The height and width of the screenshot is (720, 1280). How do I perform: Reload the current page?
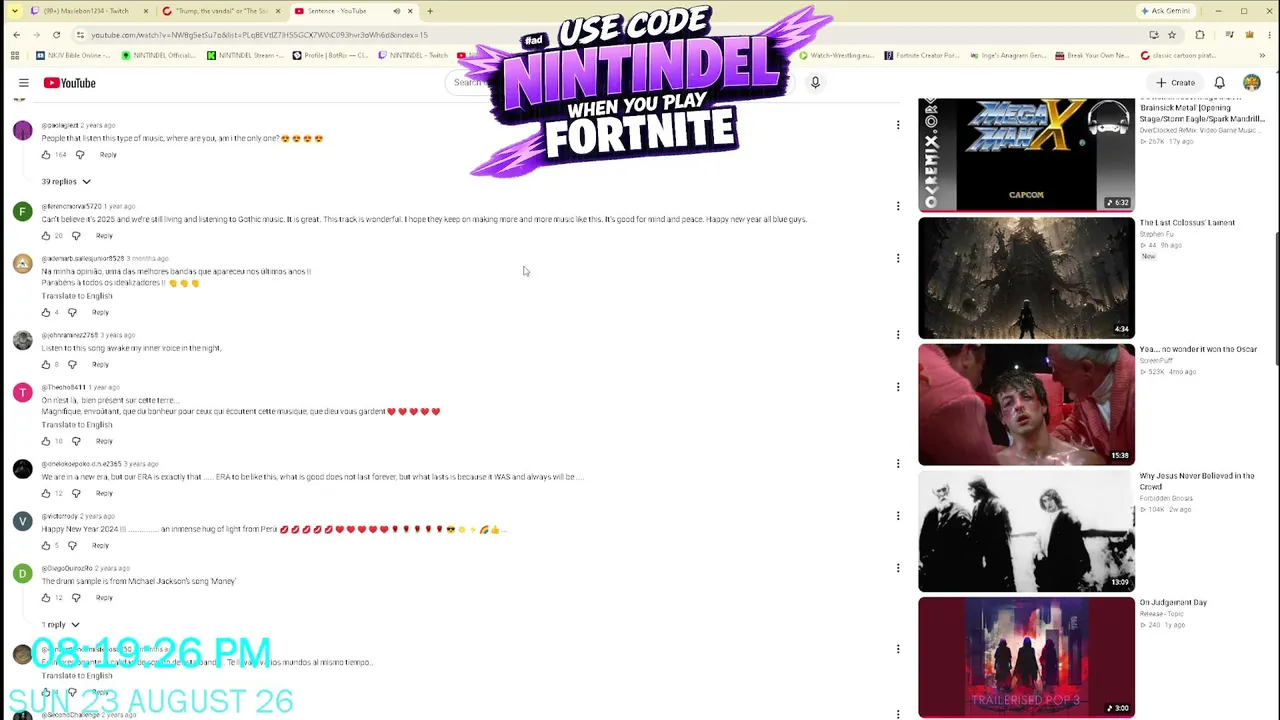pyautogui.click(x=56, y=35)
